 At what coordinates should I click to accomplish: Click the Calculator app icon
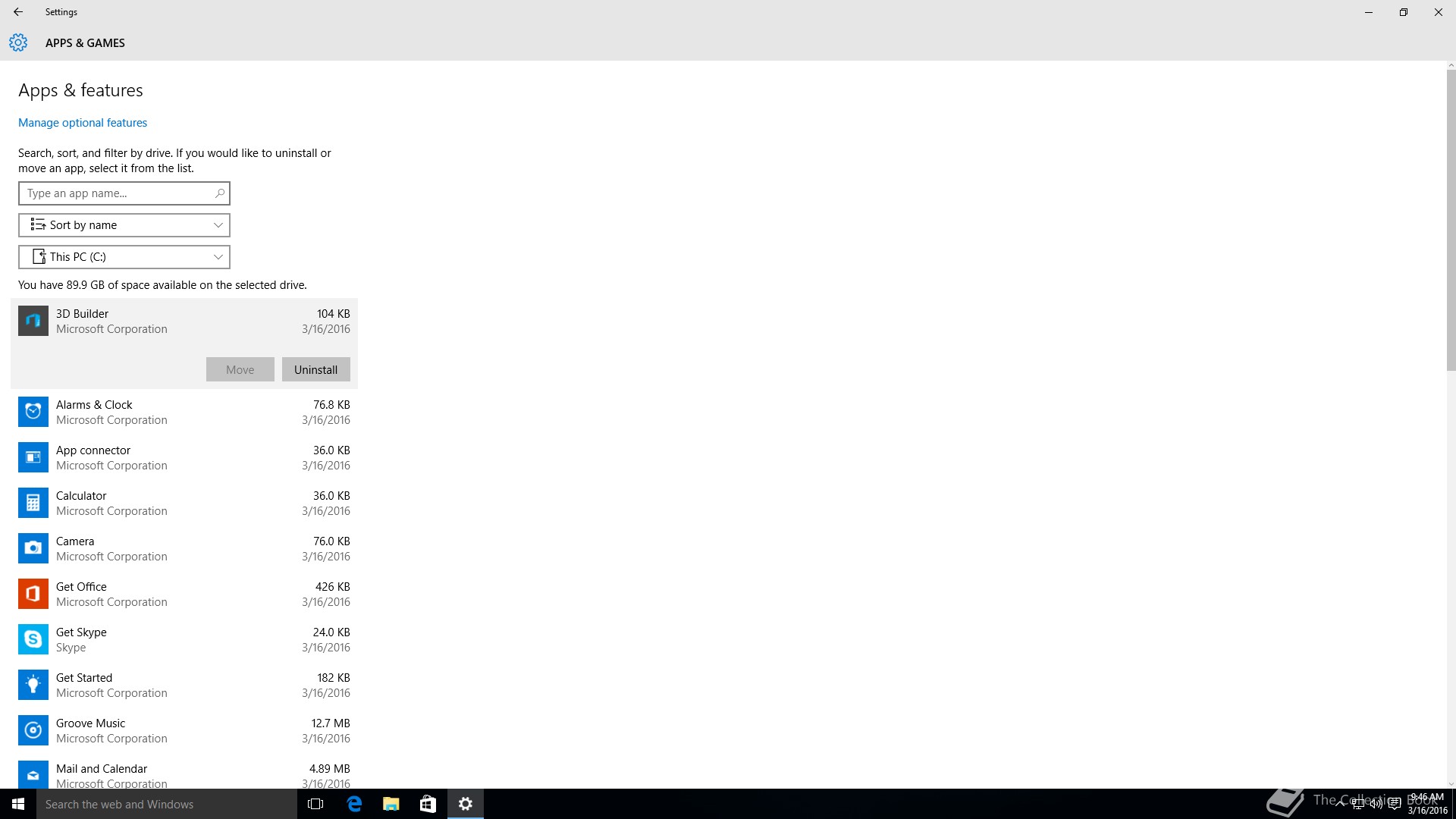coord(33,503)
